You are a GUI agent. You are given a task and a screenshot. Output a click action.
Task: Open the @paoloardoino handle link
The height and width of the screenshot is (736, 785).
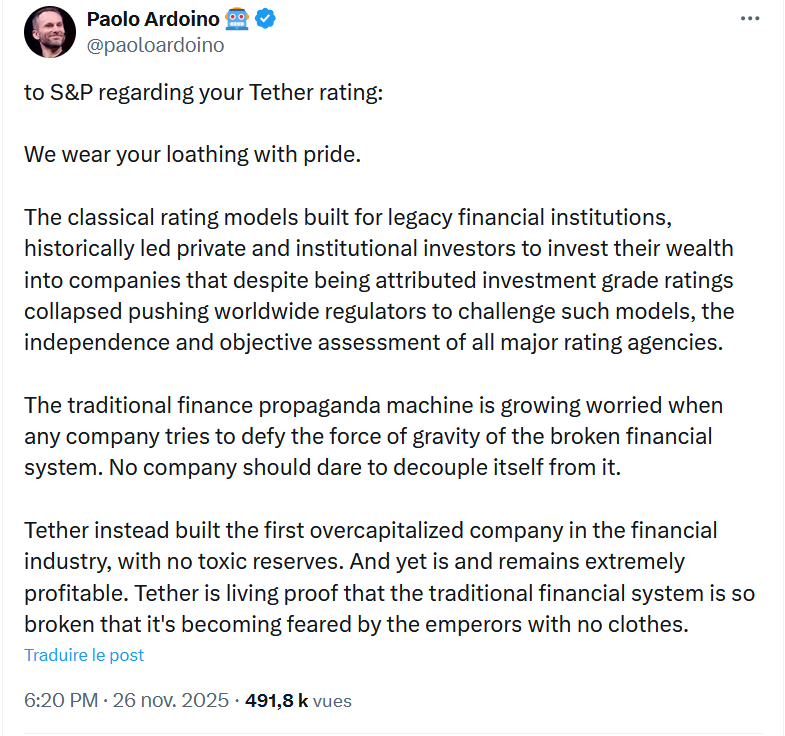[155, 46]
